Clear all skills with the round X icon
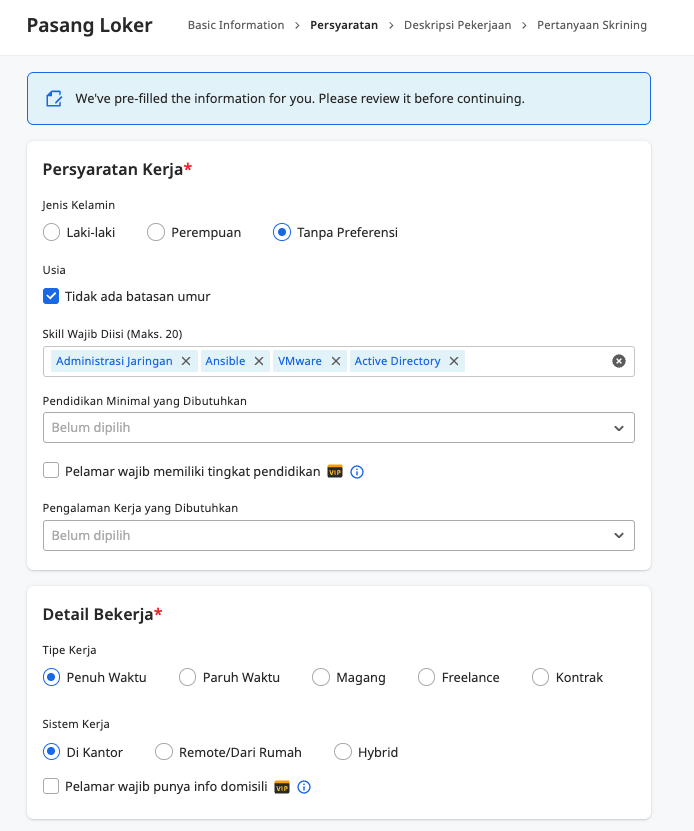 point(619,361)
